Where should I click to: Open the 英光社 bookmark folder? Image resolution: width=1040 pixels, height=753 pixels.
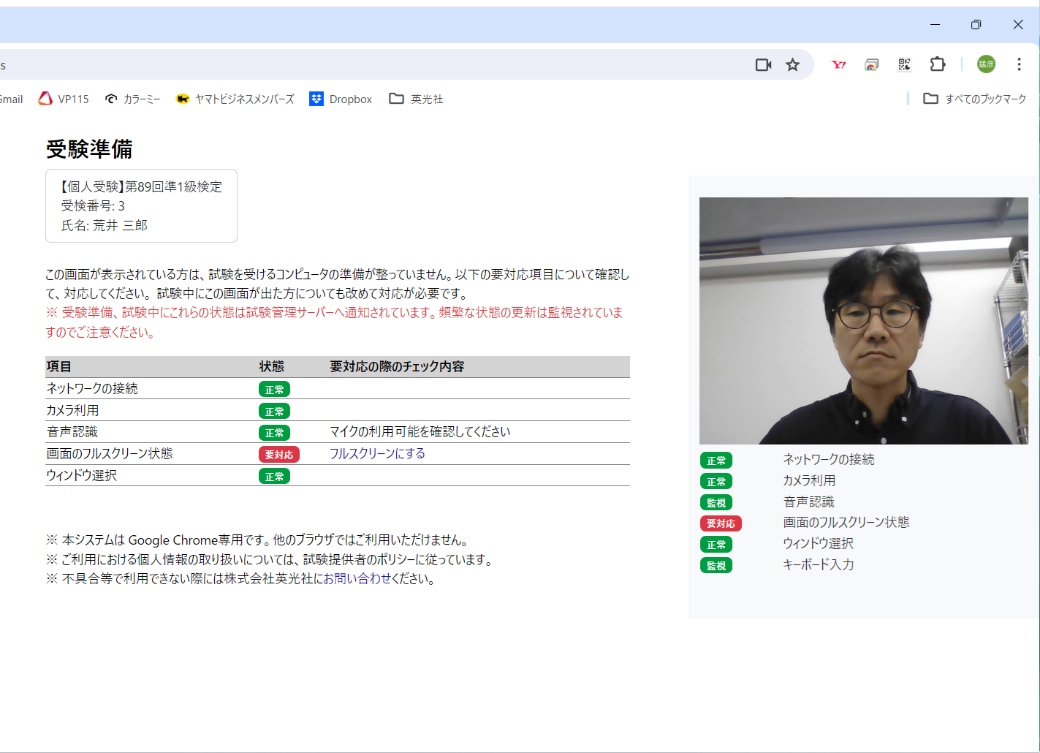coord(416,99)
